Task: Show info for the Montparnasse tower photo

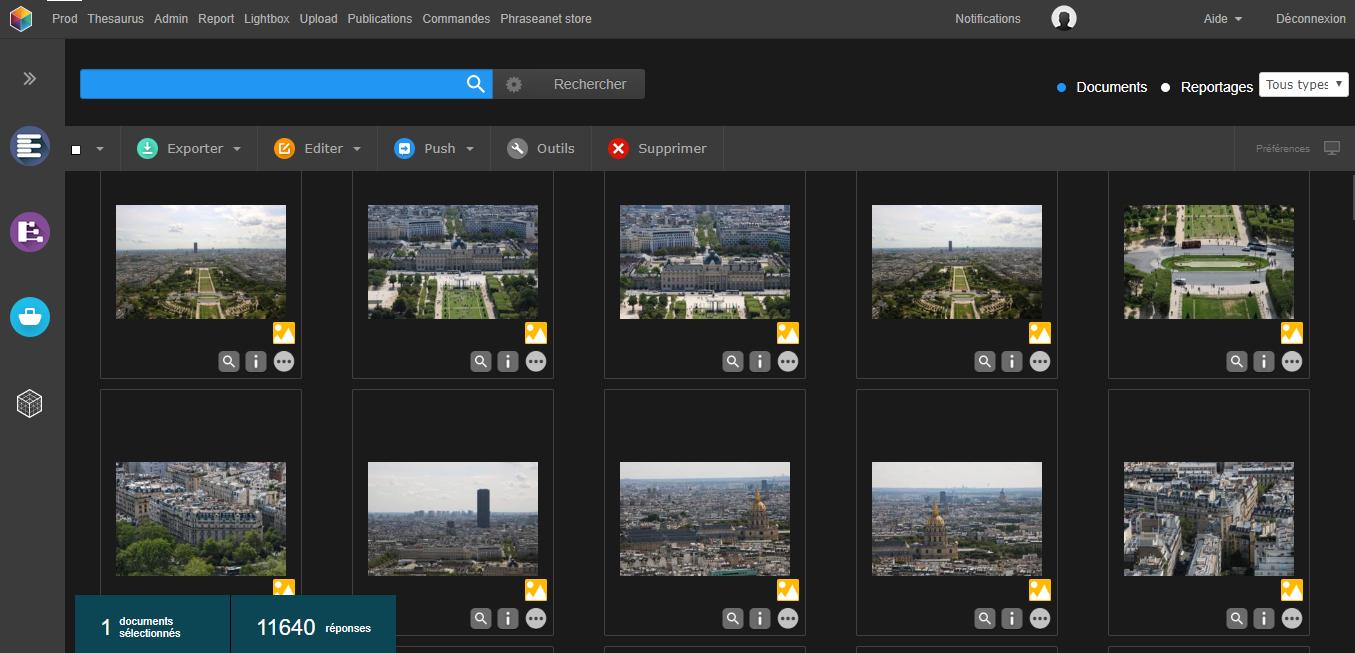Action: [x=508, y=618]
